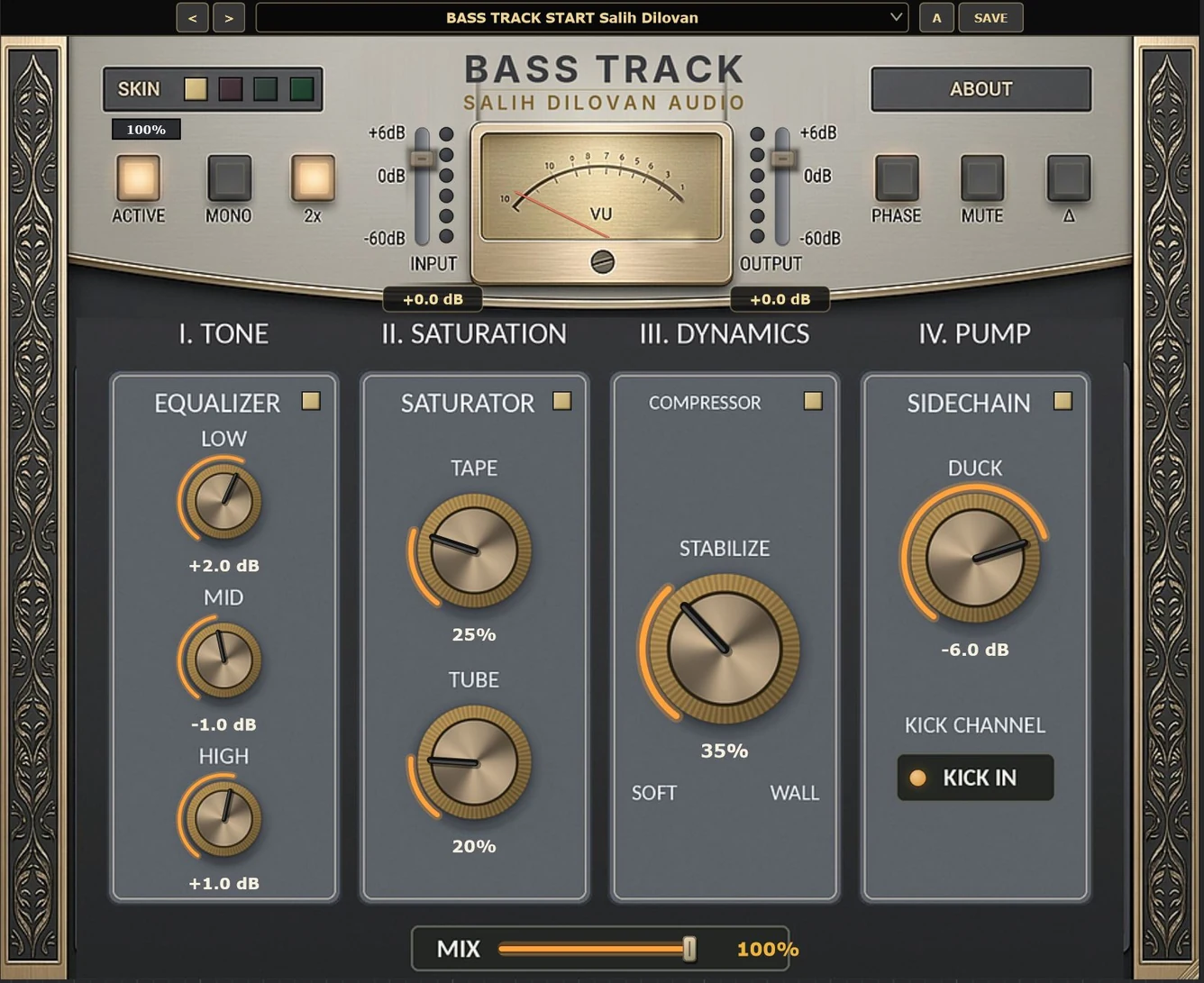Click the MIX 100% value

coord(768,949)
